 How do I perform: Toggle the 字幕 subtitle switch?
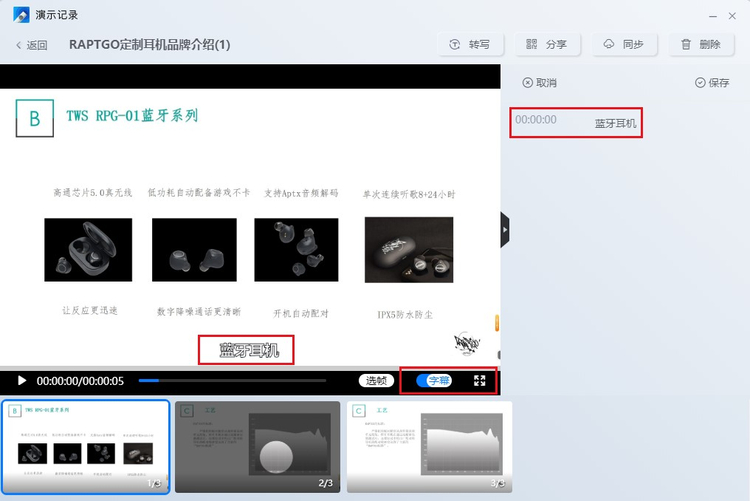coord(434,380)
